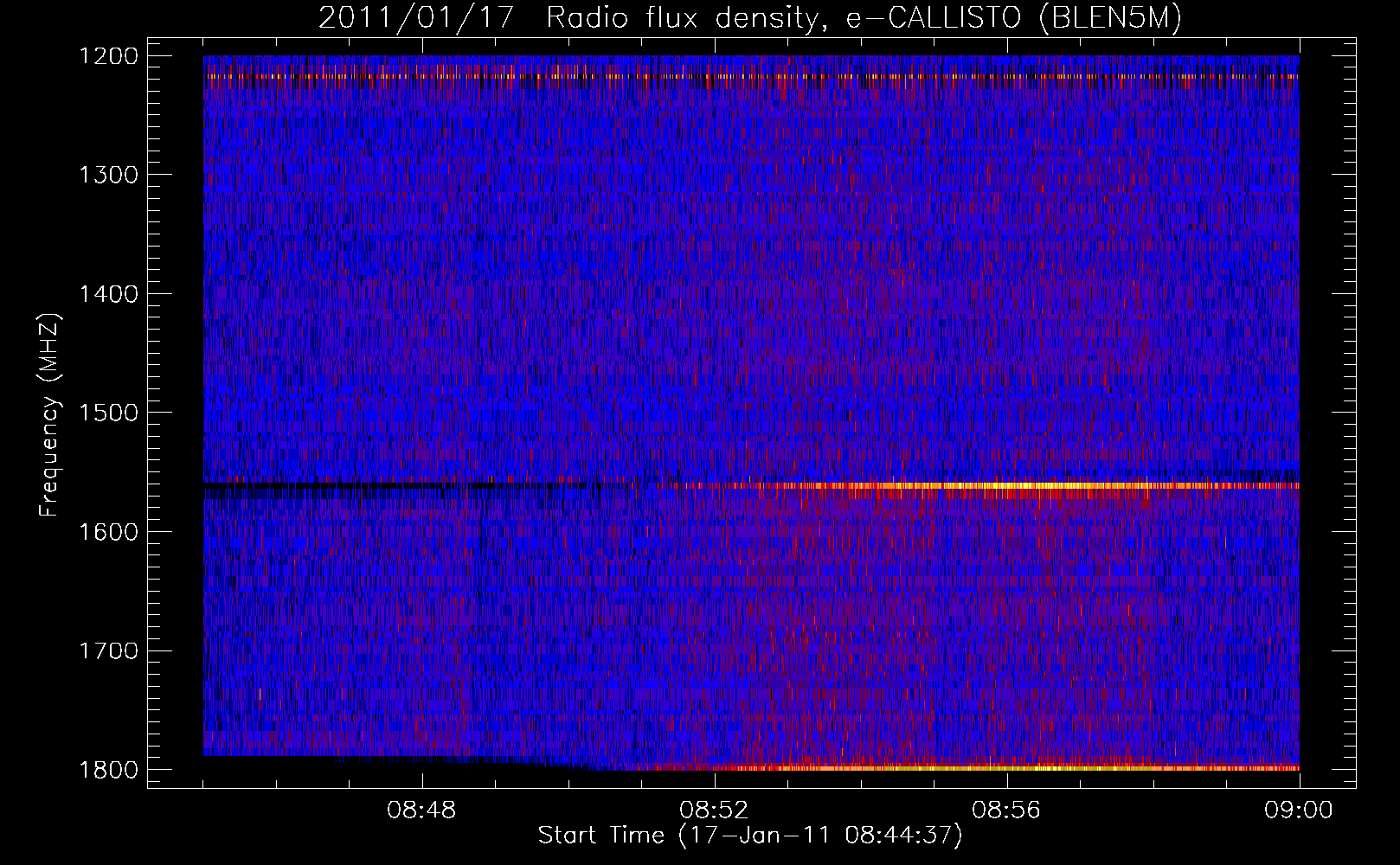Image resolution: width=1400 pixels, height=865 pixels.
Task: Click the 1300 frequency tick label
Action: tap(108, 175)
